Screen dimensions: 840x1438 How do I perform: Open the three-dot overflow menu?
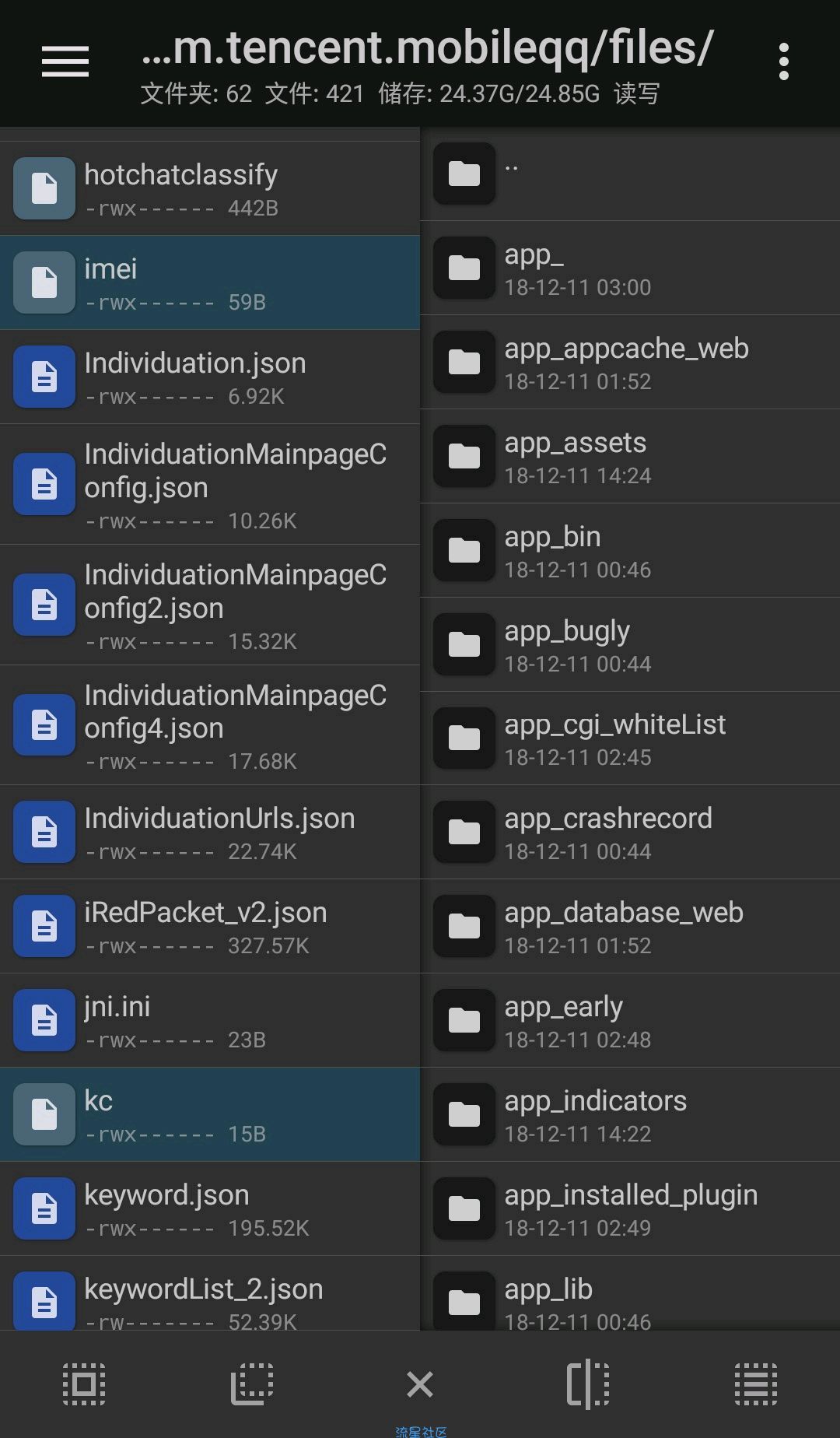(784, 61)
